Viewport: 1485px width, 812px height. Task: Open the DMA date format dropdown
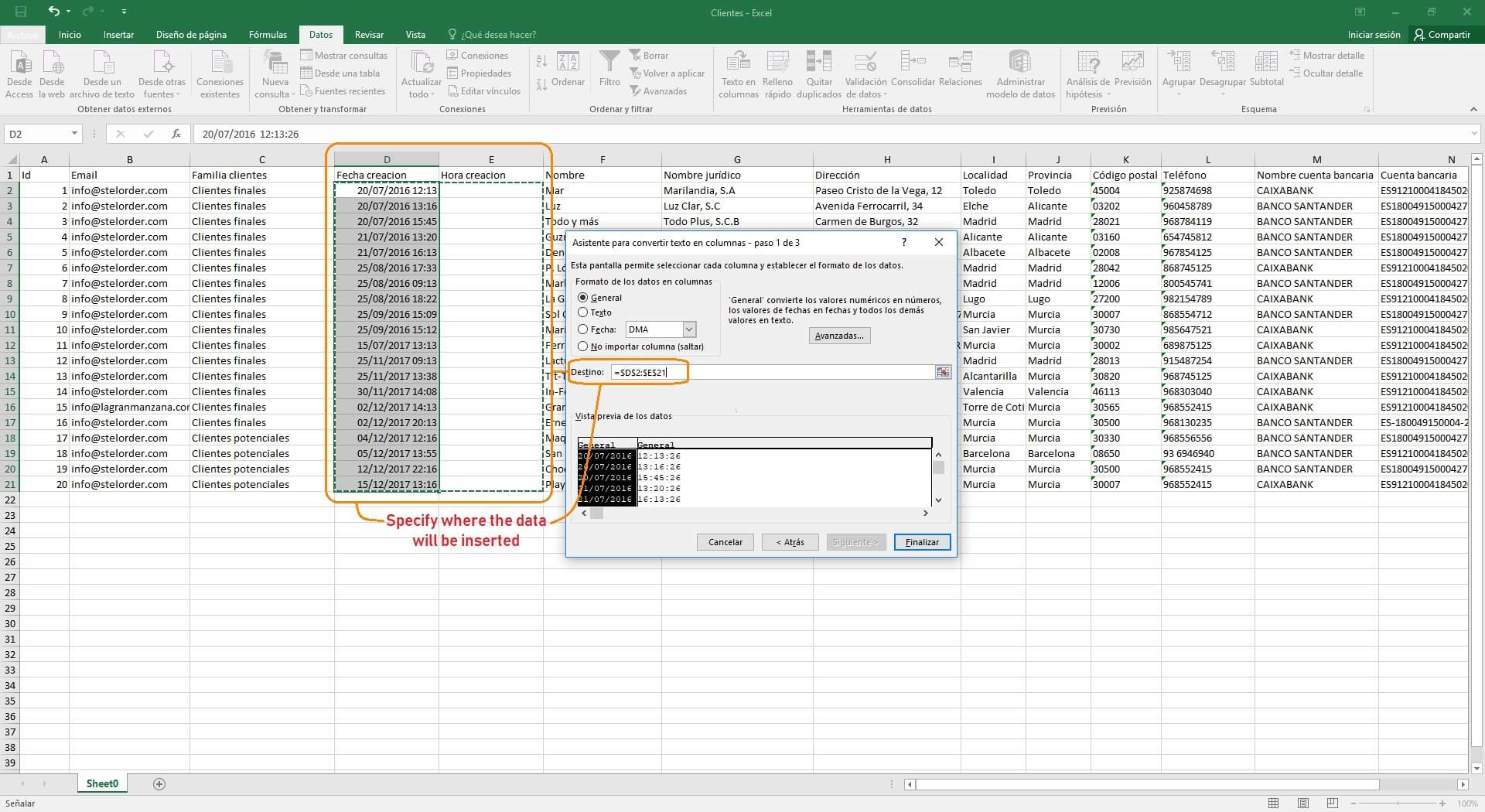(689, 329)
